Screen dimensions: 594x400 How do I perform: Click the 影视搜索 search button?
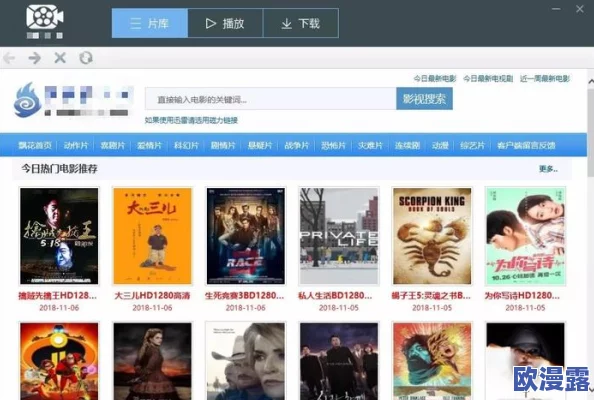[x=424, y=99]
